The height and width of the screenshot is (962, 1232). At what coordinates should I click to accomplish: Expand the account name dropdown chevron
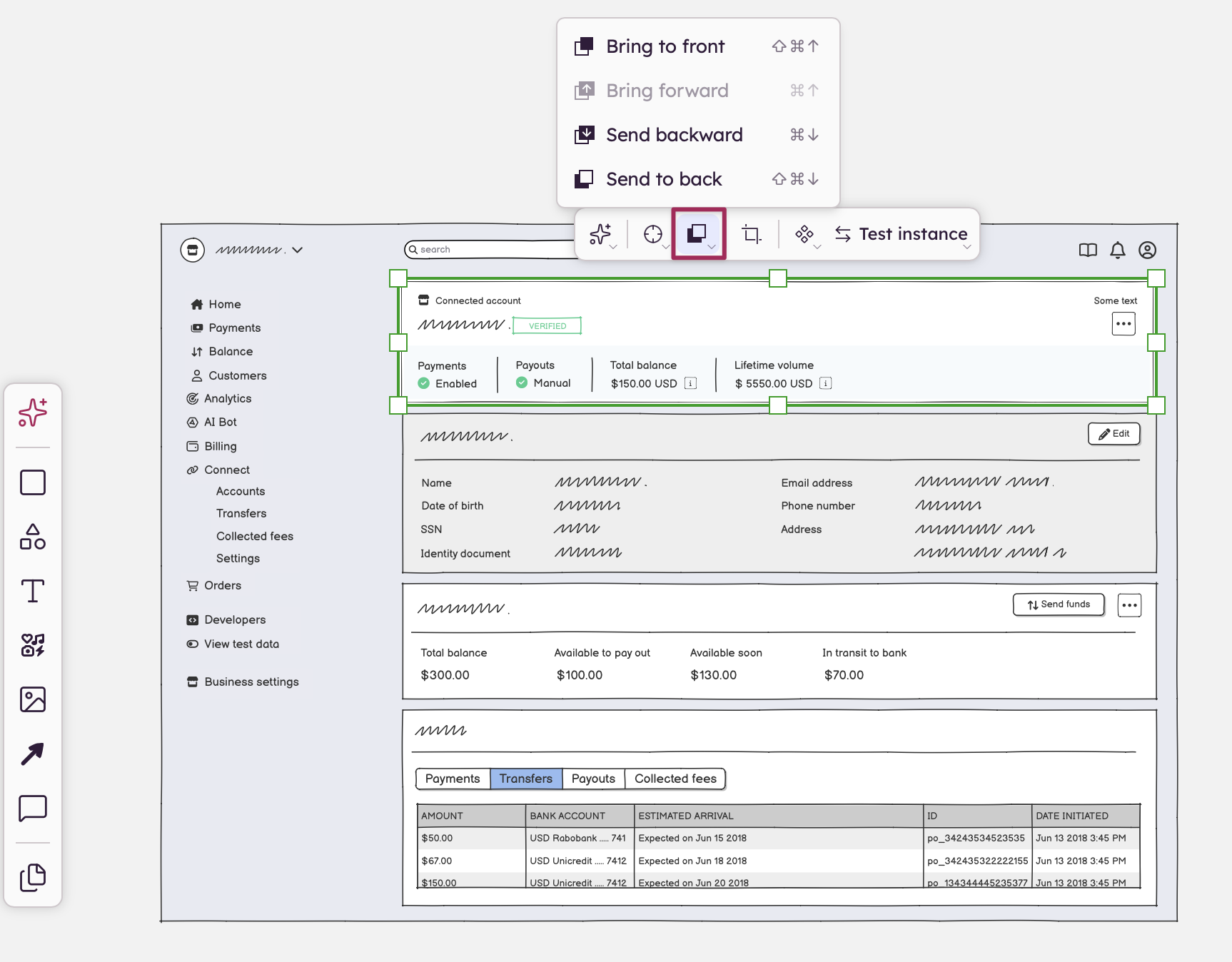tap(298, 250)
